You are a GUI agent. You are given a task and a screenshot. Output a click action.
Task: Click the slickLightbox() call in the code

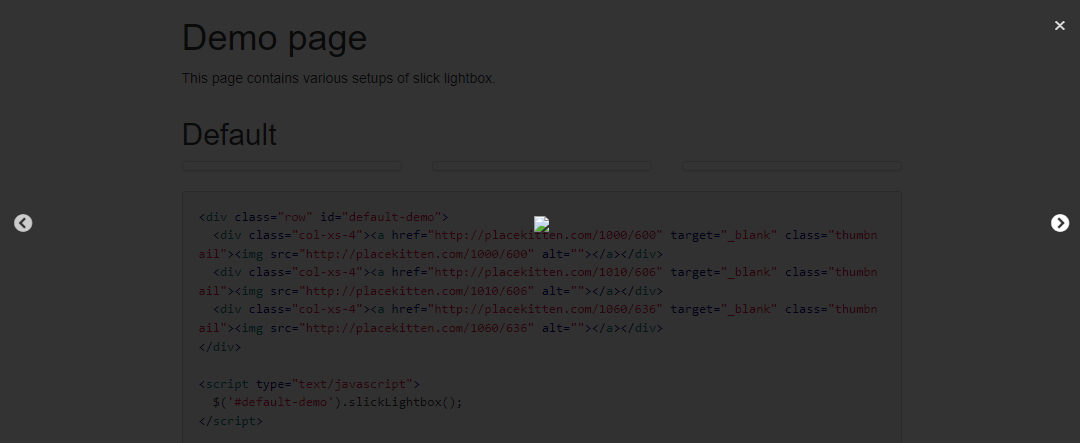click(402, 402)
